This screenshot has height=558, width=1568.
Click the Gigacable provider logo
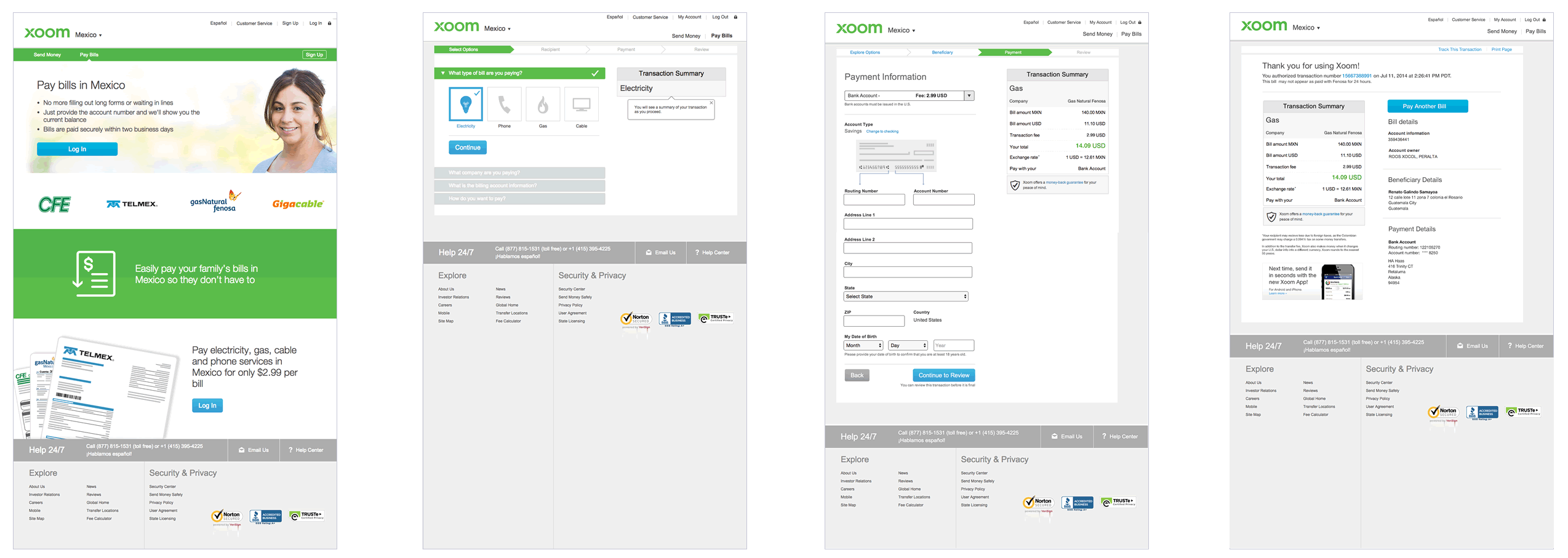point(298,204)
